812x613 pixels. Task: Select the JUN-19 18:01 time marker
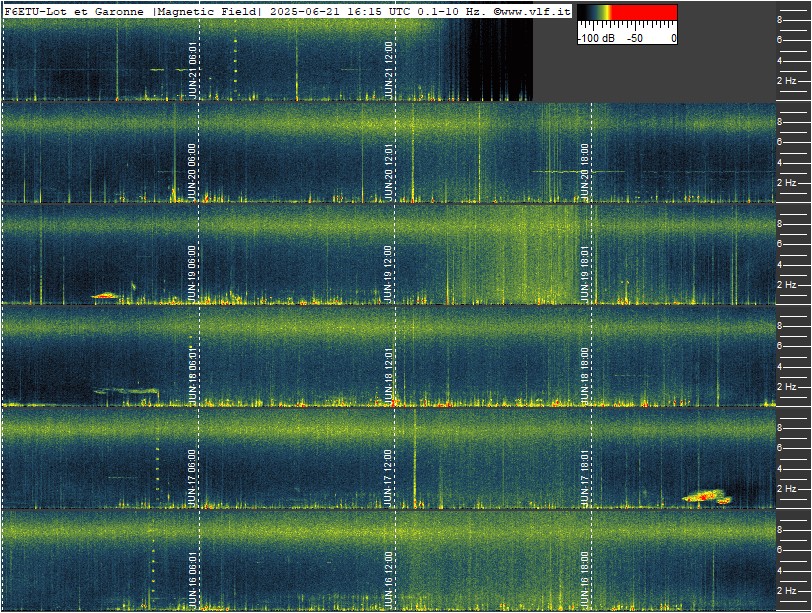(x=585, y=274)
